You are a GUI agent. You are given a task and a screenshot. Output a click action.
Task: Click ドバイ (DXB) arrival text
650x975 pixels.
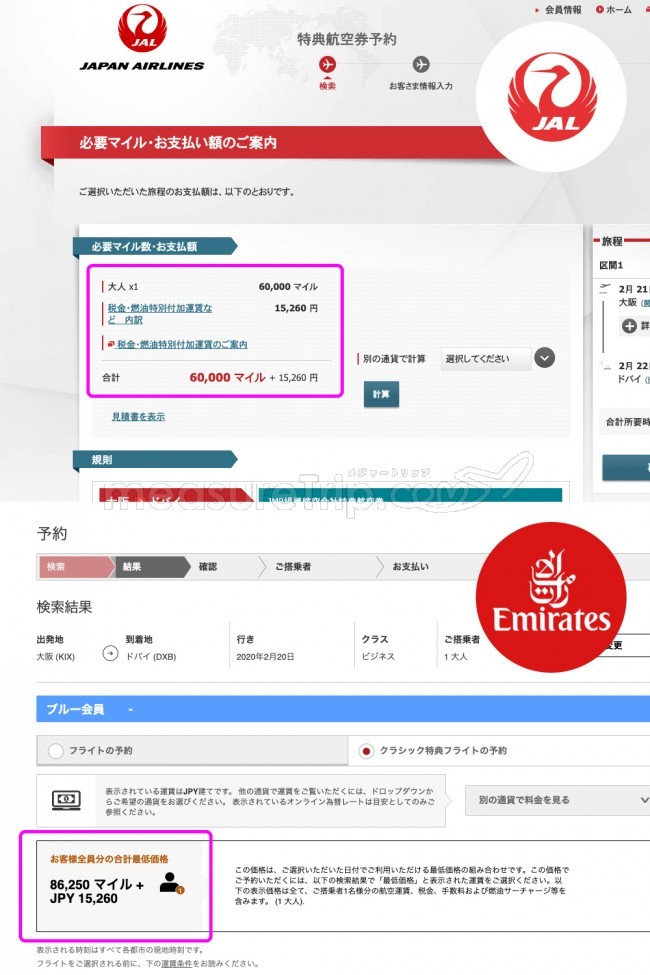point(151,657)
